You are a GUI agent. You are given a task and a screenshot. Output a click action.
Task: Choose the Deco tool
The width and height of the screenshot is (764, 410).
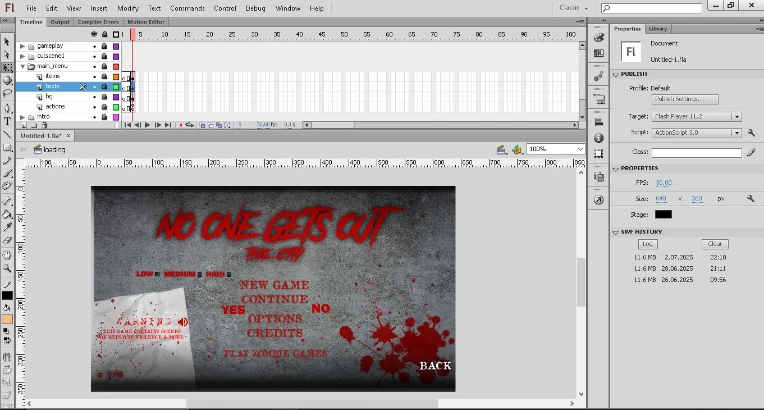click(x=7, y=186)
